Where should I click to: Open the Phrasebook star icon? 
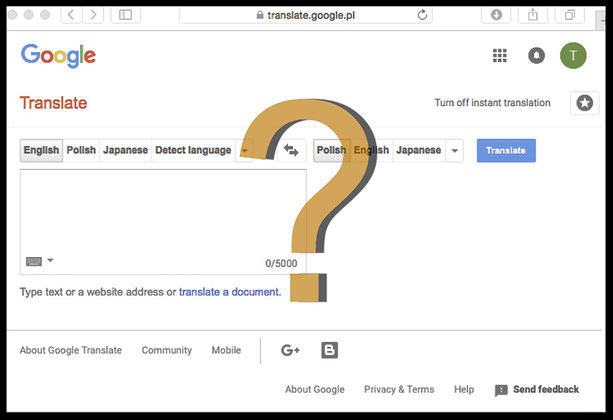(584, 103)
